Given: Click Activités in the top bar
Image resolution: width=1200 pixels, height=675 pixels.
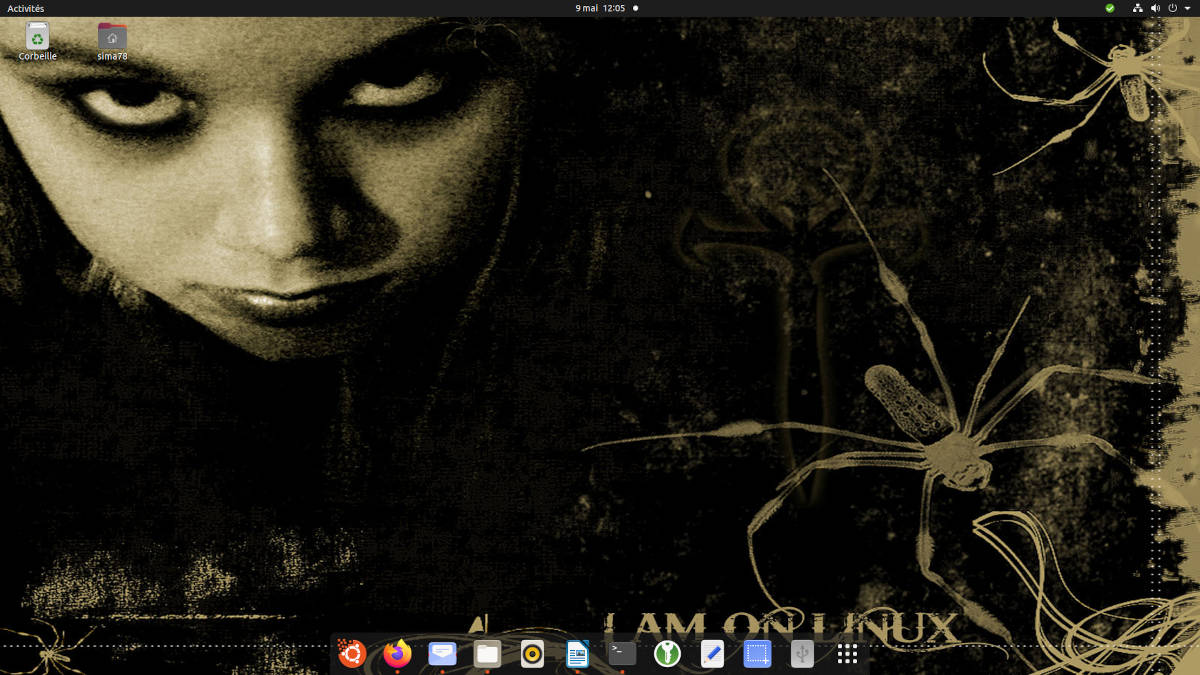Looking at the screenshot, I should 26,8.
